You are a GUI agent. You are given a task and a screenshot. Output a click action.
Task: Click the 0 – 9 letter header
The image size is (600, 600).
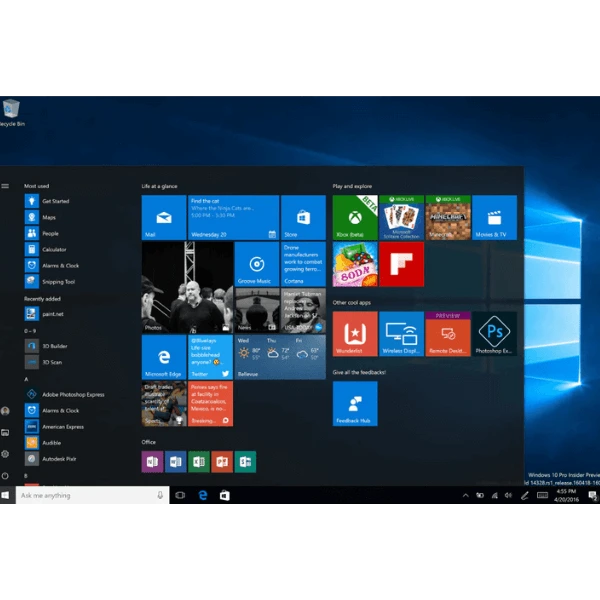coord(30,331)
